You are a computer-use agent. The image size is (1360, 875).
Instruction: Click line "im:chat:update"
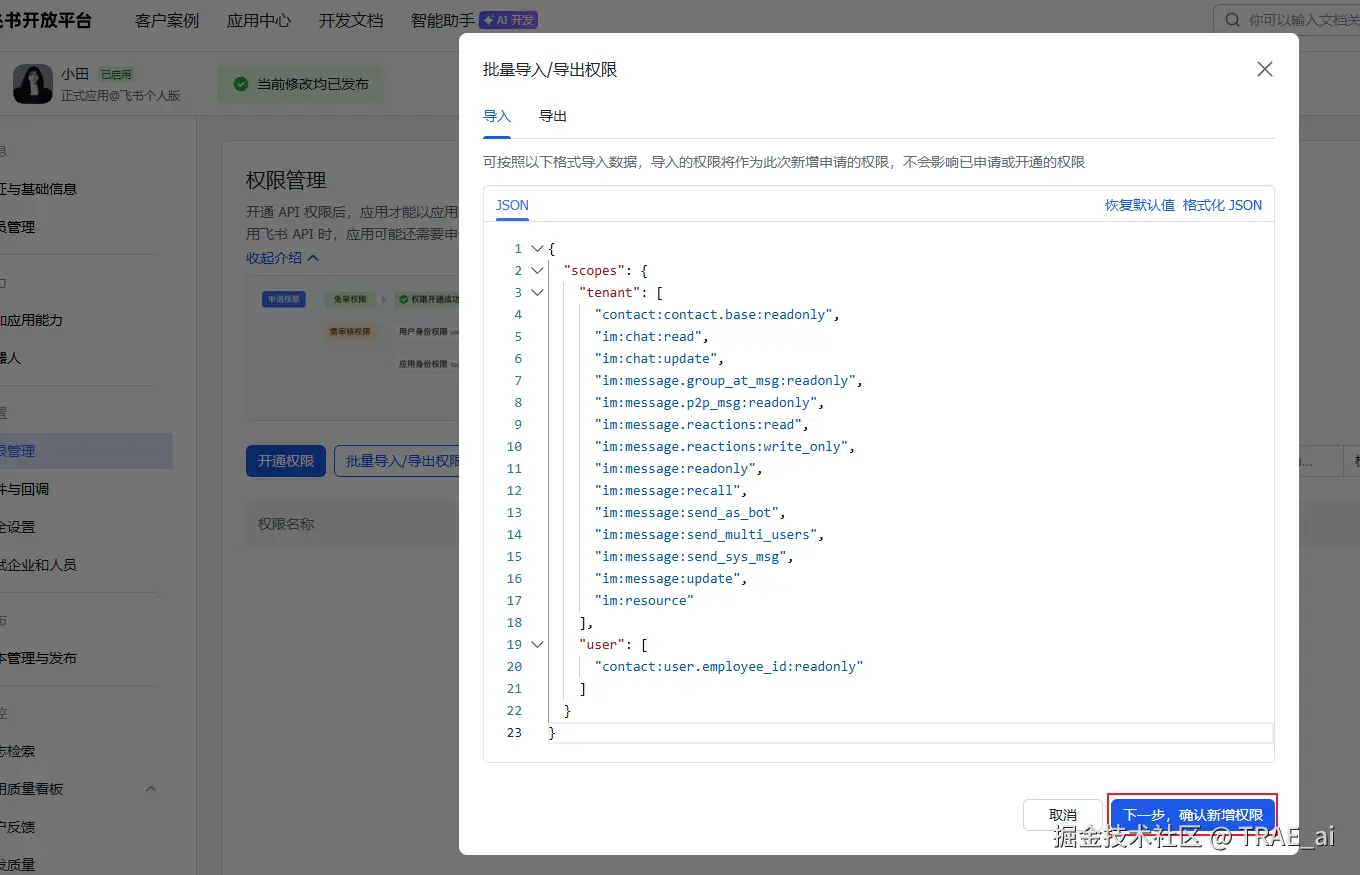[x=655, y=359]
